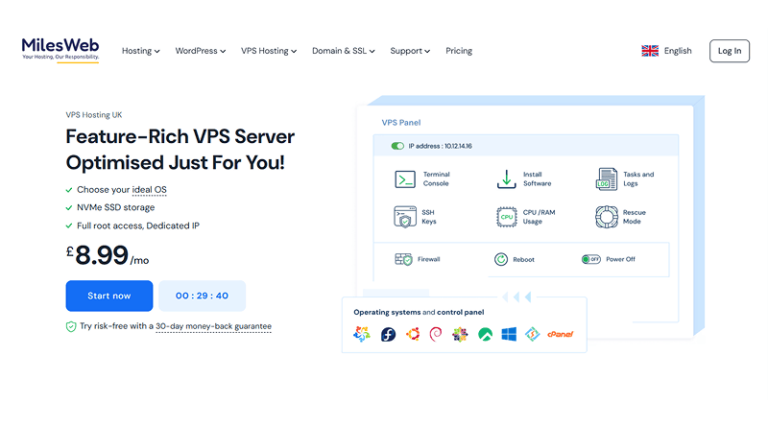Select the SSH Keys icon
The image size is (768, 427).
405,217
